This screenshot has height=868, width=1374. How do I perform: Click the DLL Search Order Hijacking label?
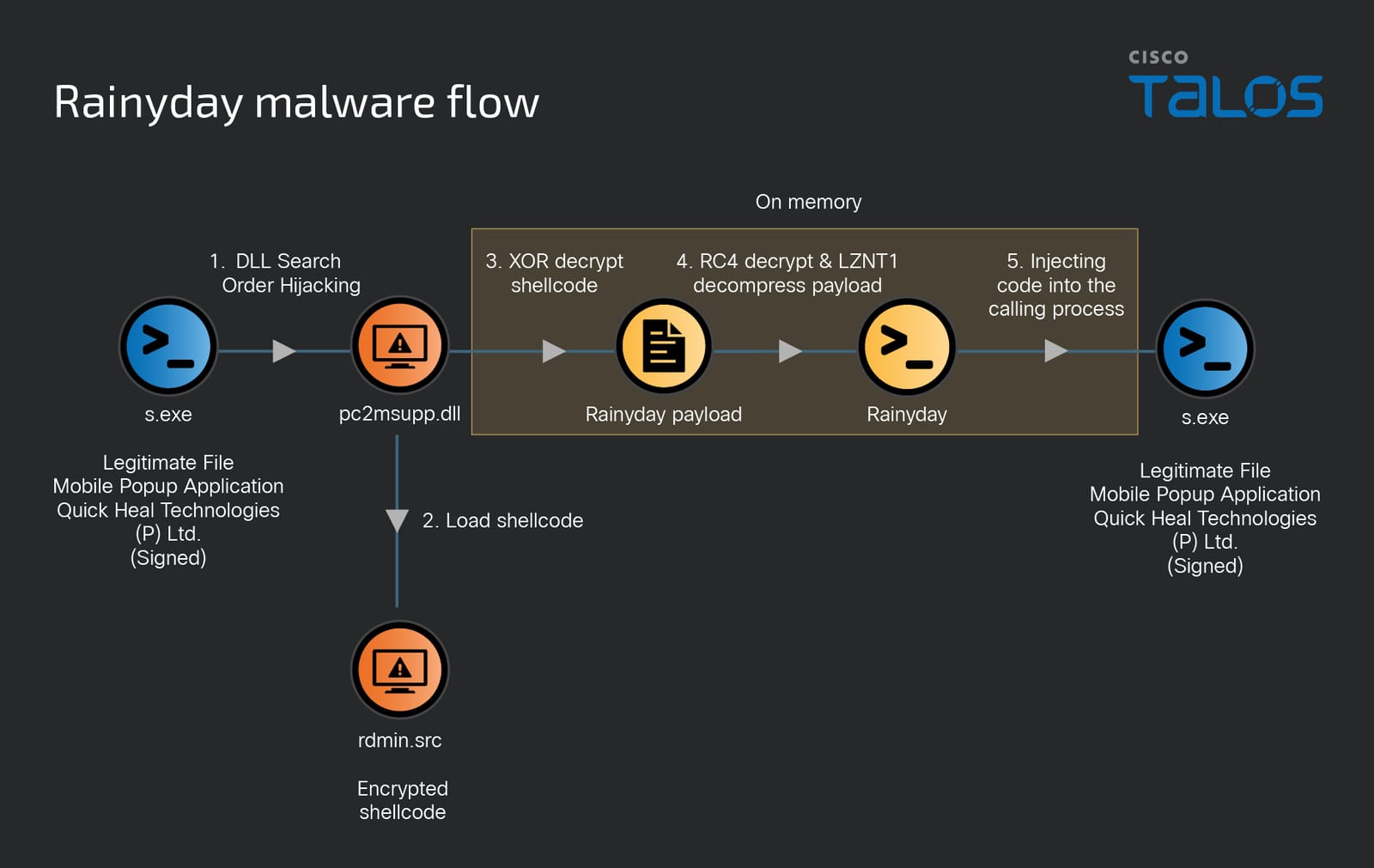coord(284,273)
